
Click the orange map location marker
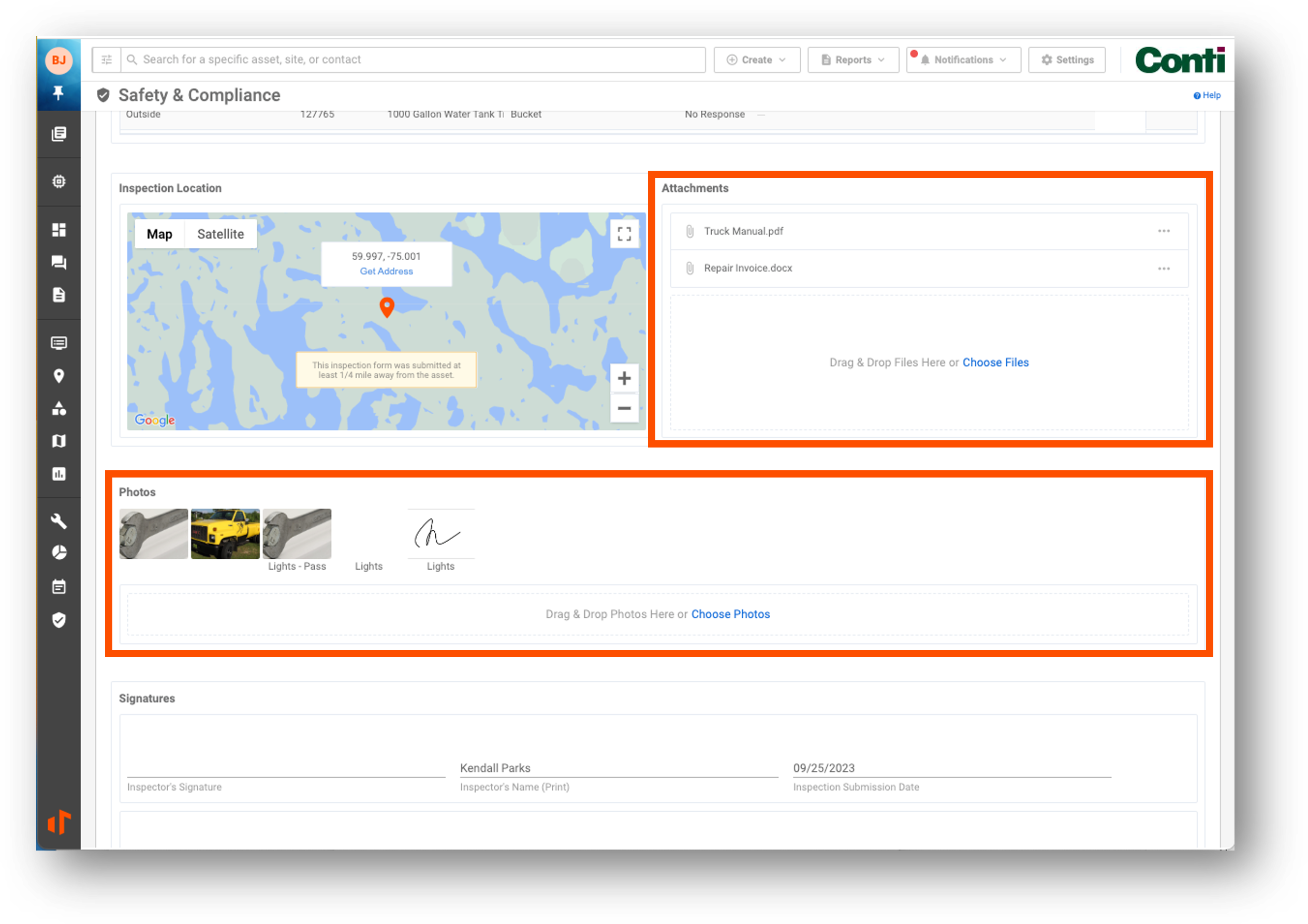pyautogui.click(x=387, y=307)
